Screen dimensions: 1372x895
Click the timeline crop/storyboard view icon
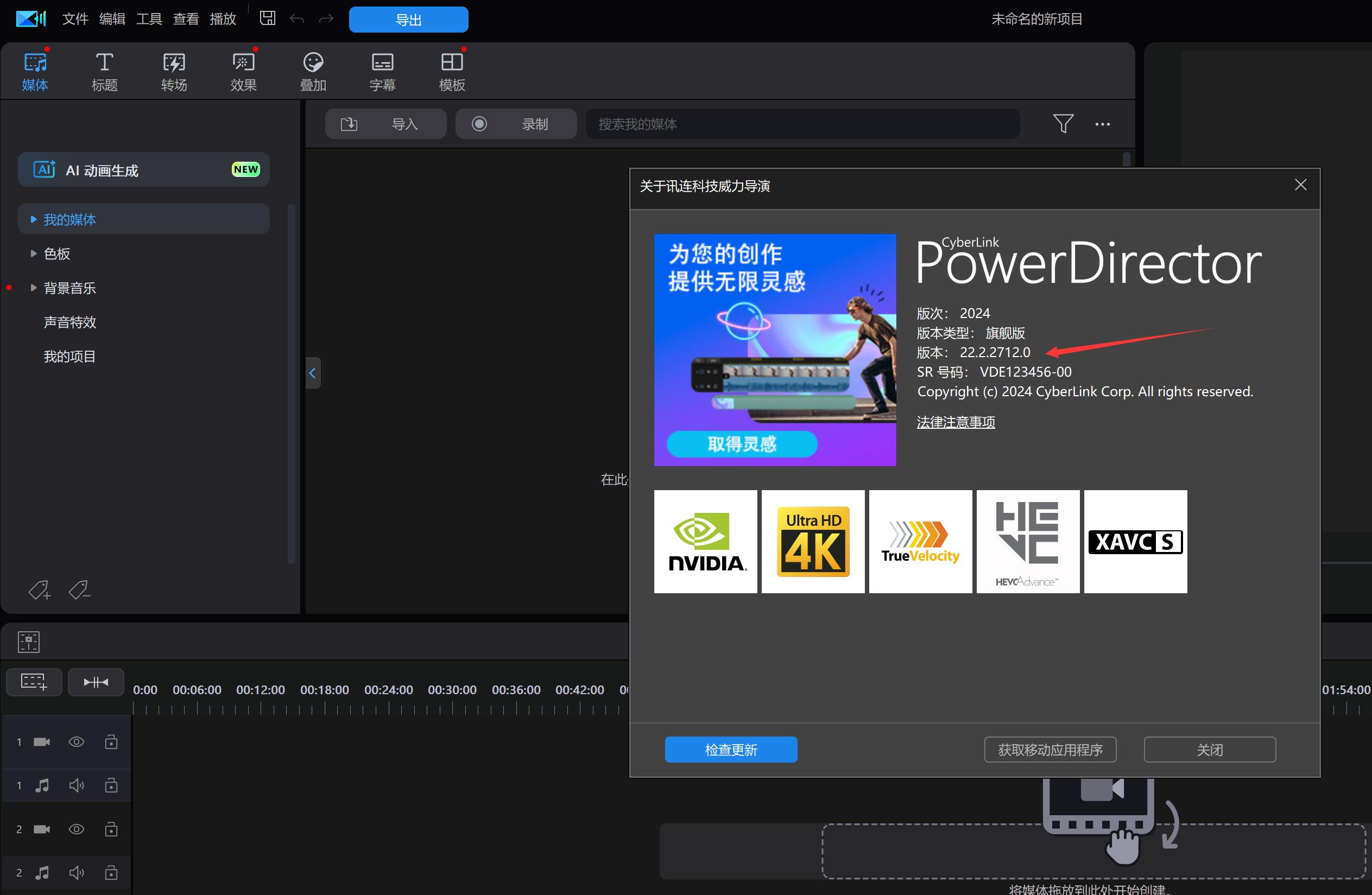coord(28,642)
